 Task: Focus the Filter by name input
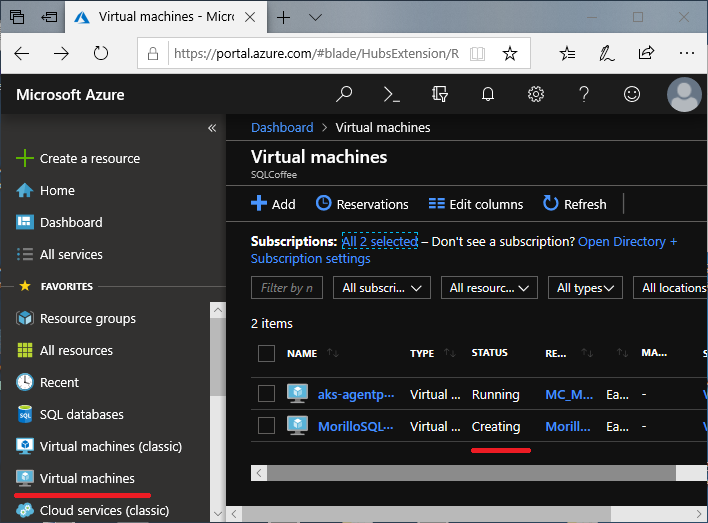click(x=287, y=288)
